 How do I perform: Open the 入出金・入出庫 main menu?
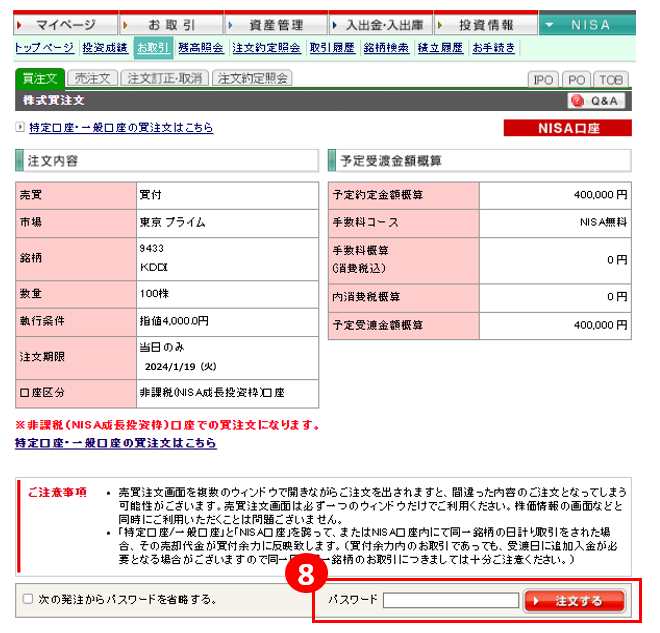pos(381,25)
